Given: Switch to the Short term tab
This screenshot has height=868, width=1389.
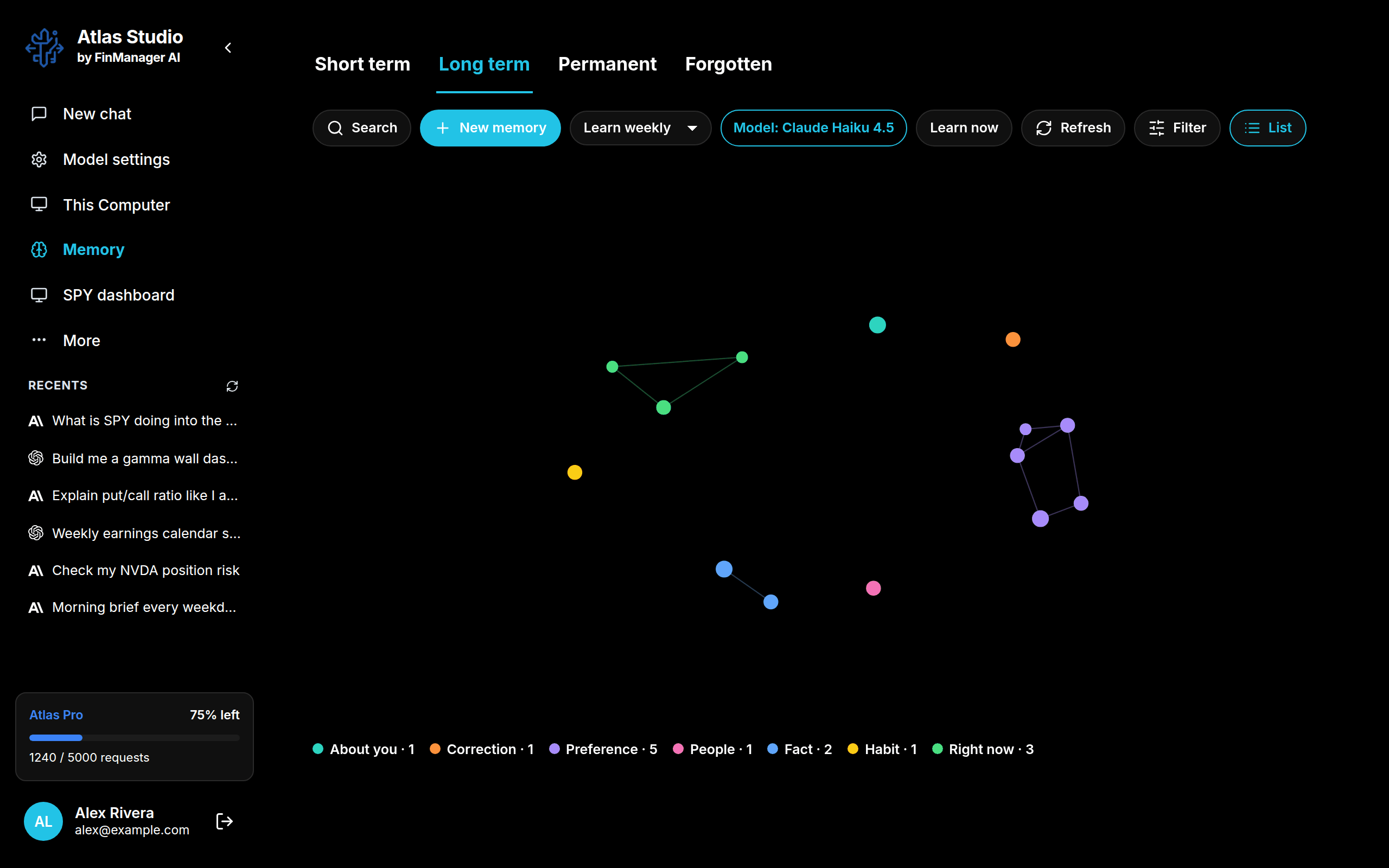Looking at the screenshot, I should click(x=362, y=63).
